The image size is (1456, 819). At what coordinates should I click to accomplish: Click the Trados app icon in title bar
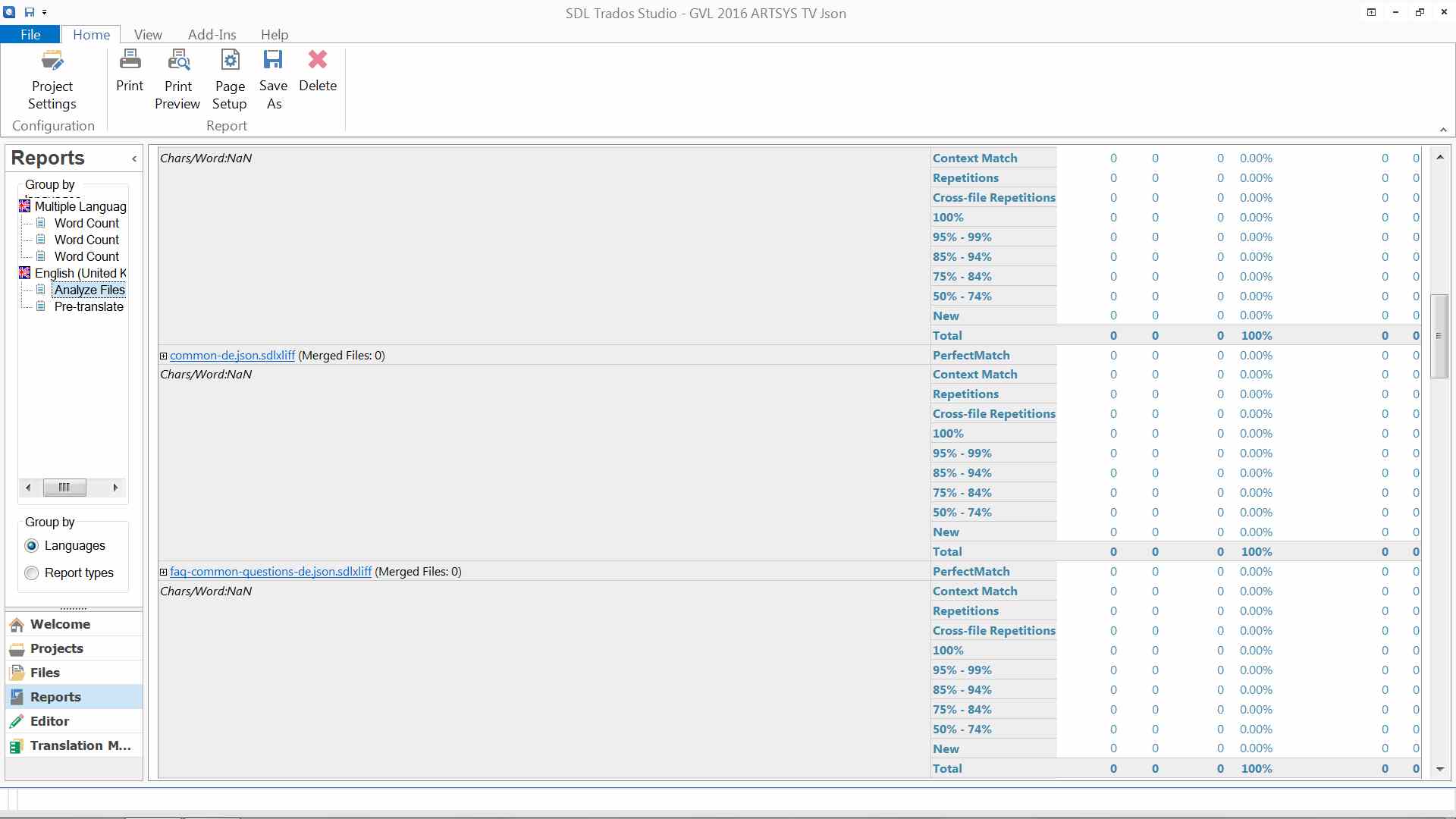9,12
